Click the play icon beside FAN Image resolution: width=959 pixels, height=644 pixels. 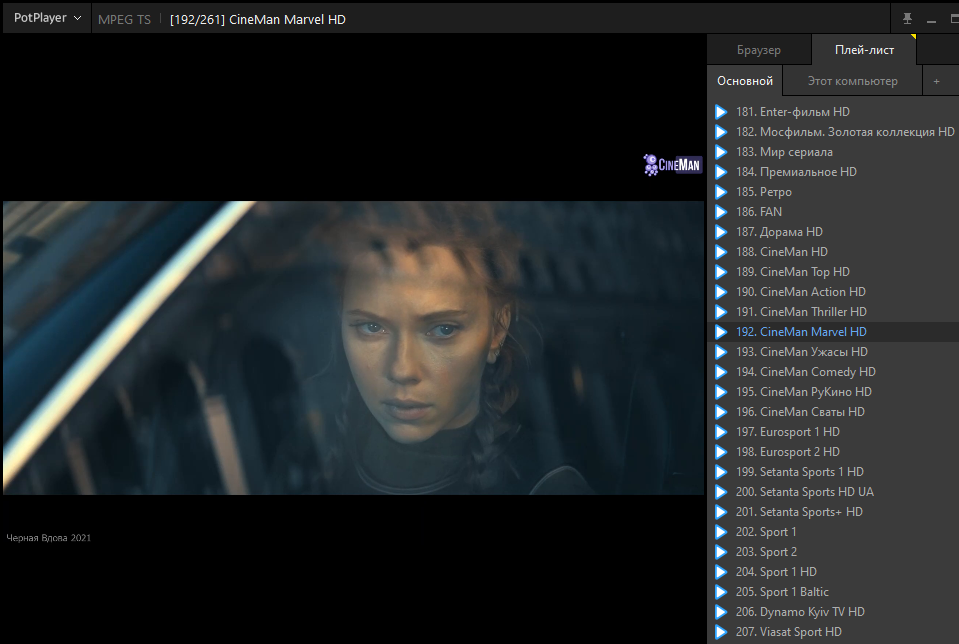(x=721, y=212)
